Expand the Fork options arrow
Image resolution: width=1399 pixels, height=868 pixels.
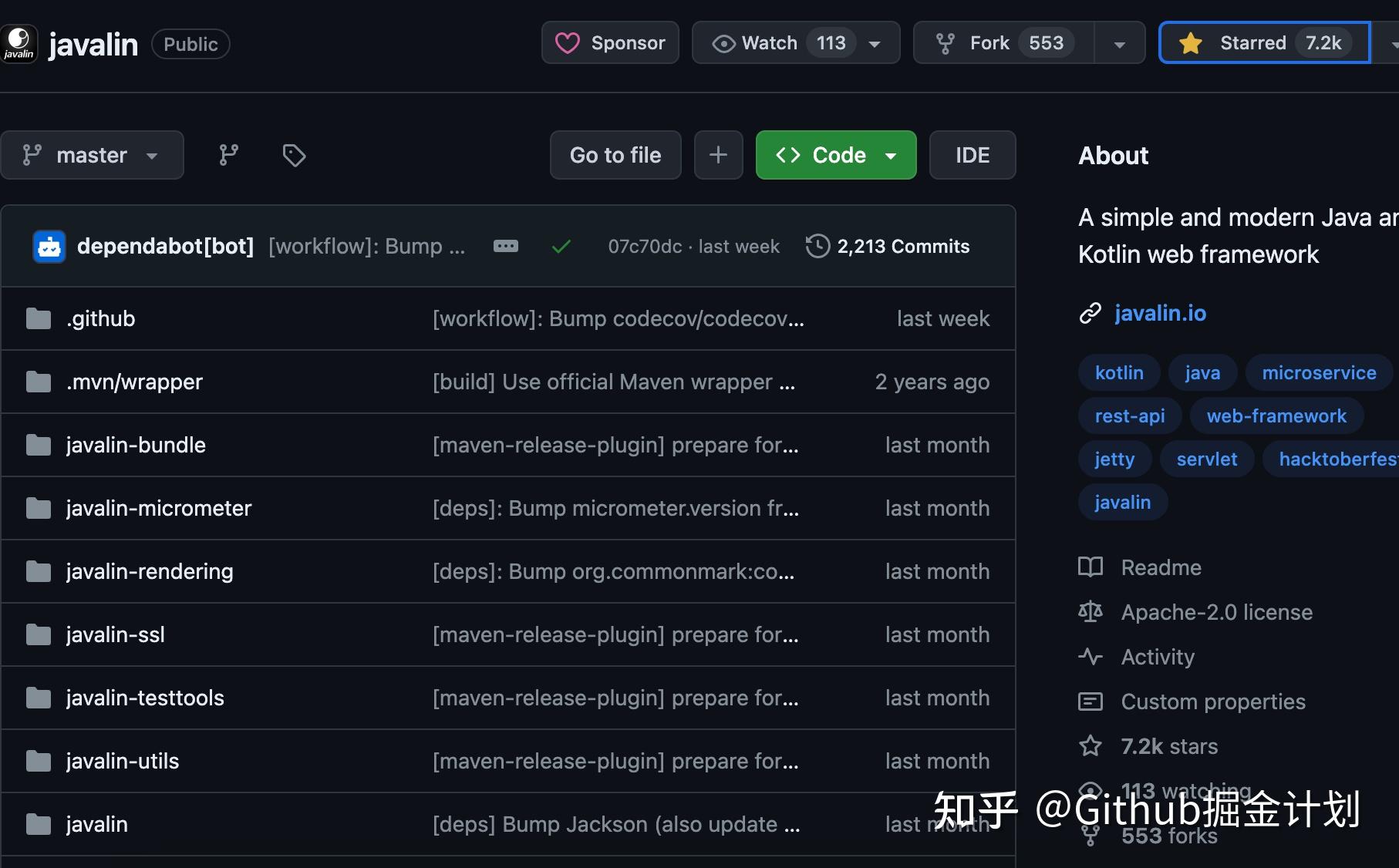(1119, 42)
